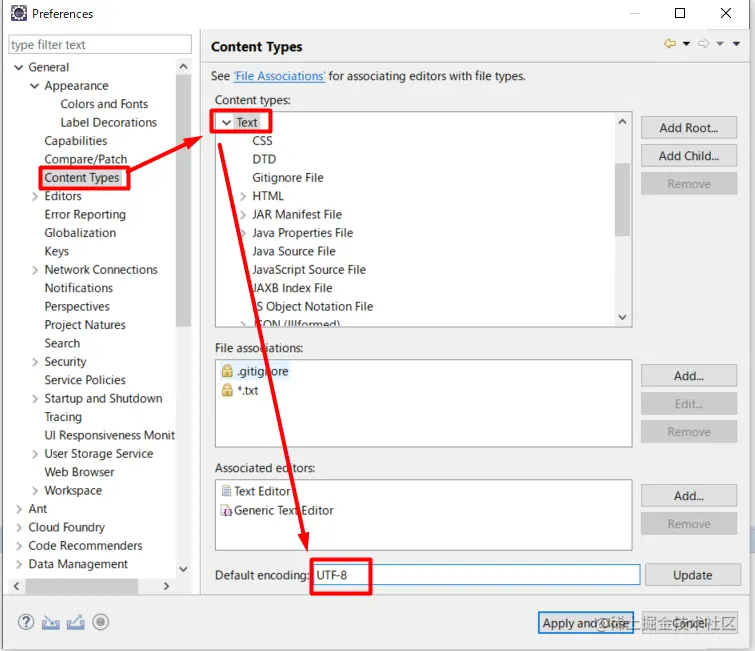Select Colors and Fonts

pyautogui.click(x=104, y=104)
